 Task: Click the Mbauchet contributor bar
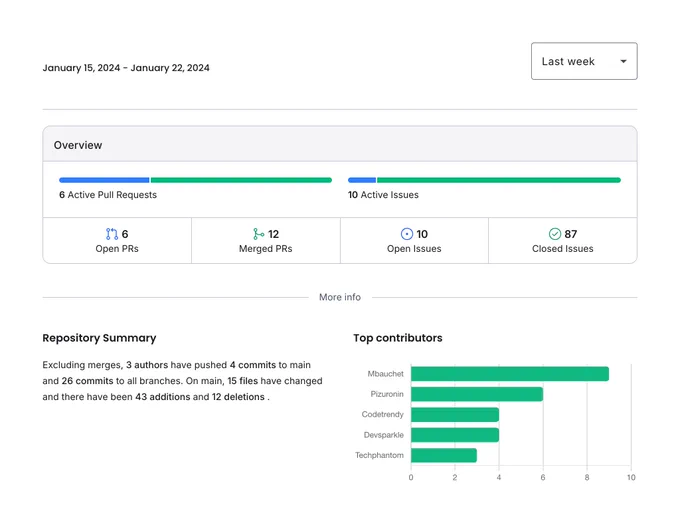[510, 374]
